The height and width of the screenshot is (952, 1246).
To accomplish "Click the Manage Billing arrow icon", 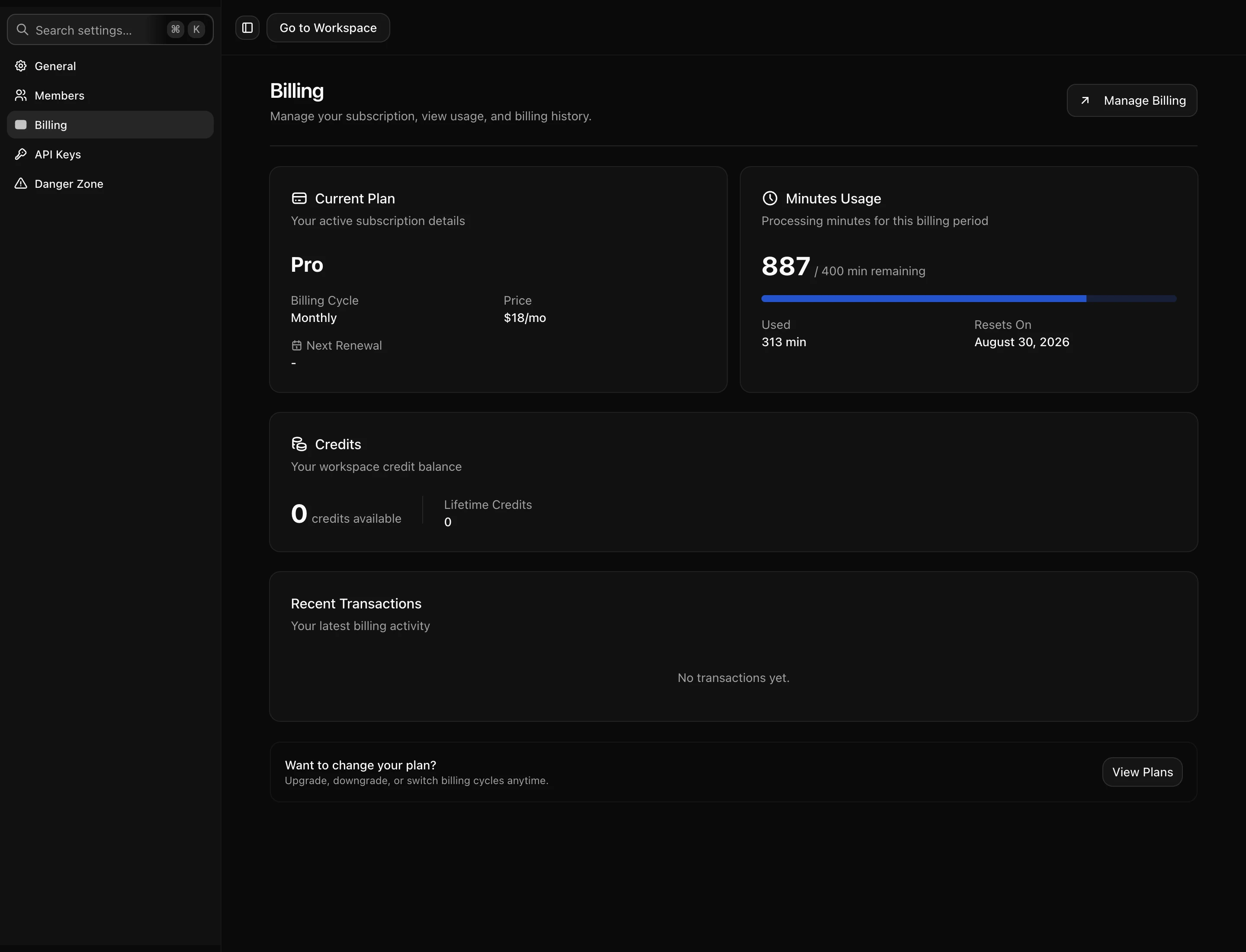I will click(1085, 100).
